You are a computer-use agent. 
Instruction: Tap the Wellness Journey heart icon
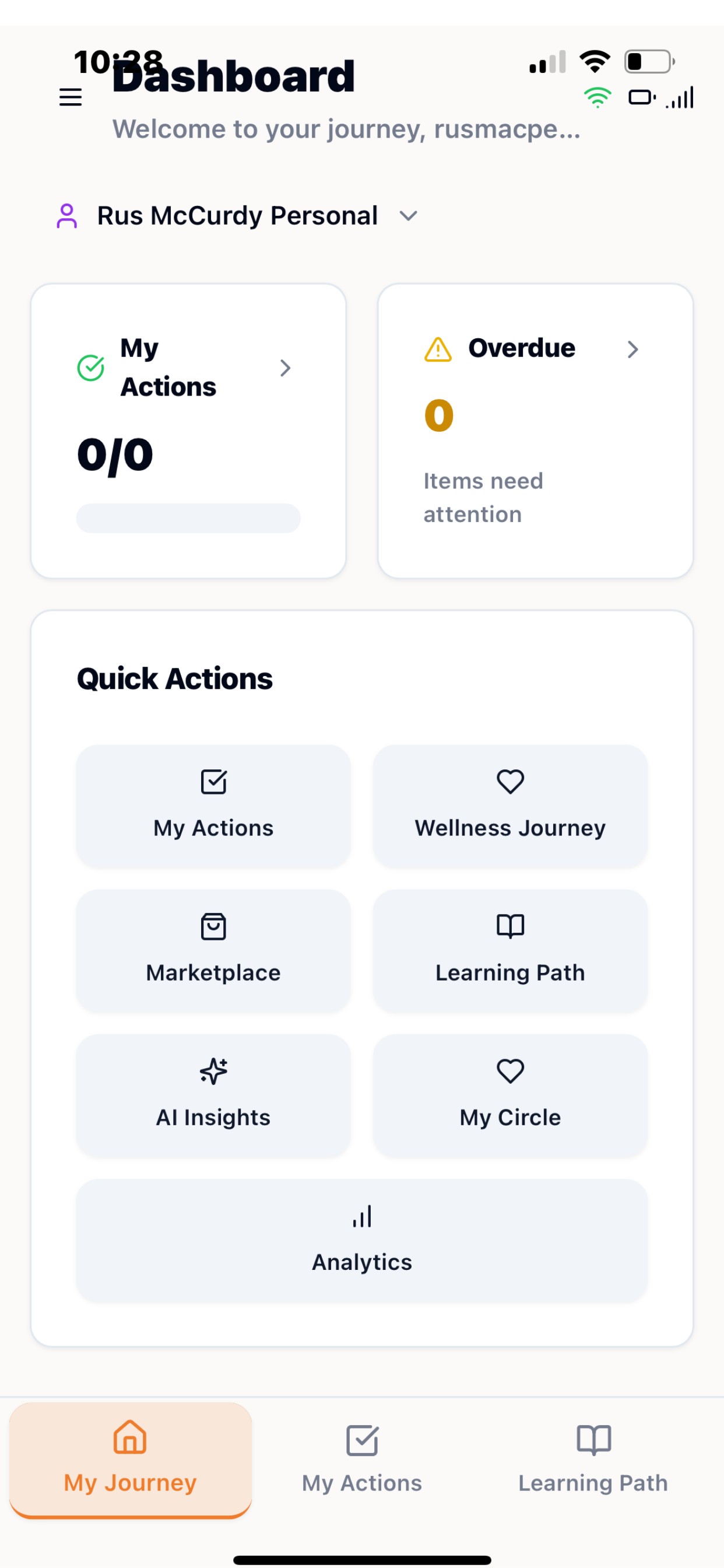[x=511, y=782]
